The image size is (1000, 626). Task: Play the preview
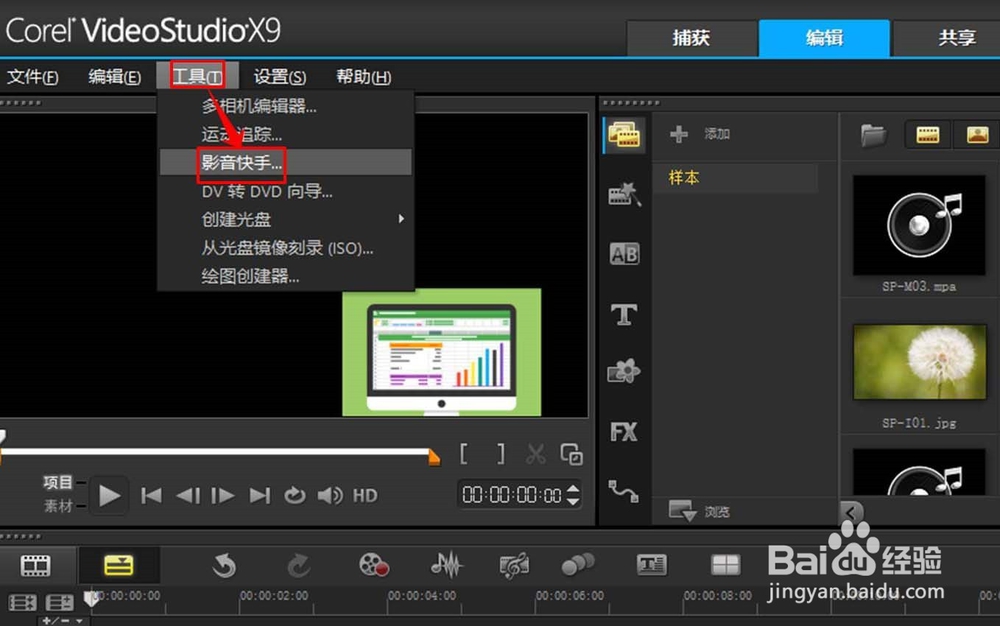point(109,495)
